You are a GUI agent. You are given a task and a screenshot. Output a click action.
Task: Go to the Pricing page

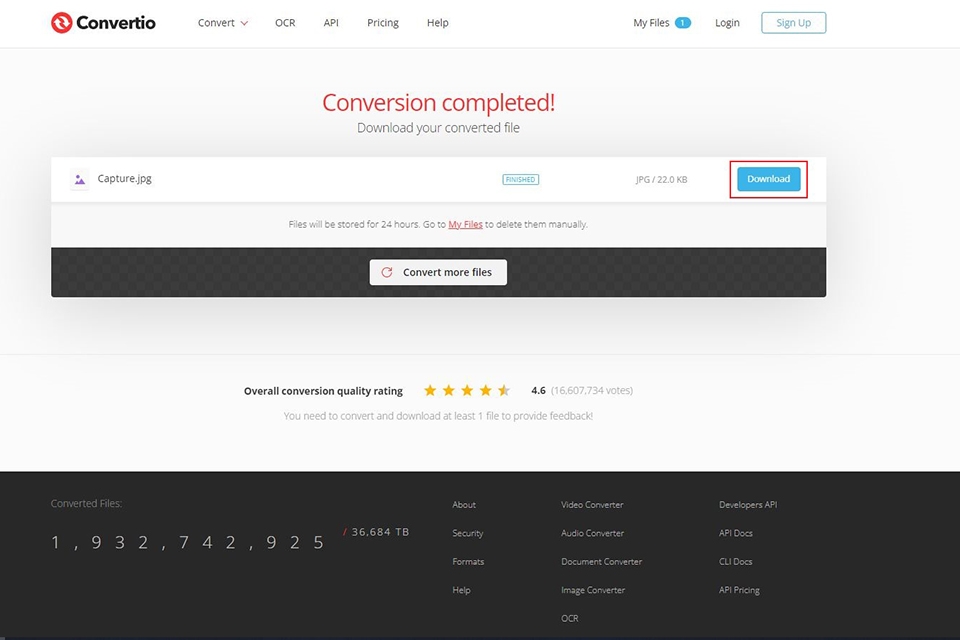pyautogui.click(x=383, y=23)
